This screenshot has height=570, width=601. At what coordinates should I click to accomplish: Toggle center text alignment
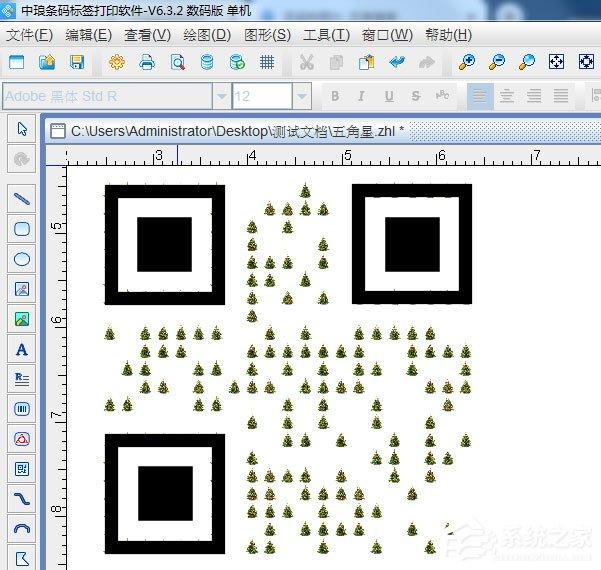507,96
